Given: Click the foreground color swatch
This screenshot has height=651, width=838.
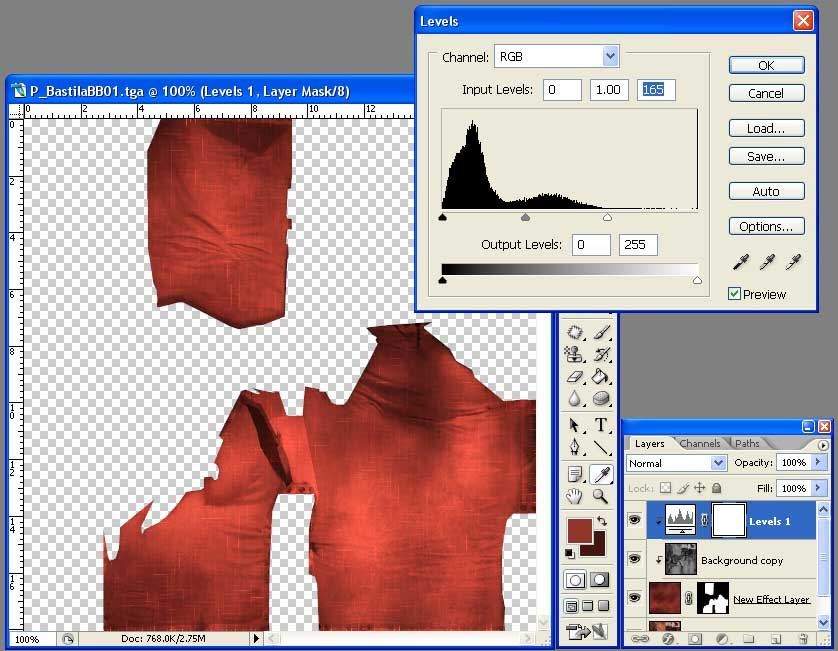Looking at the screenshot, I should [x=578, y=530].
